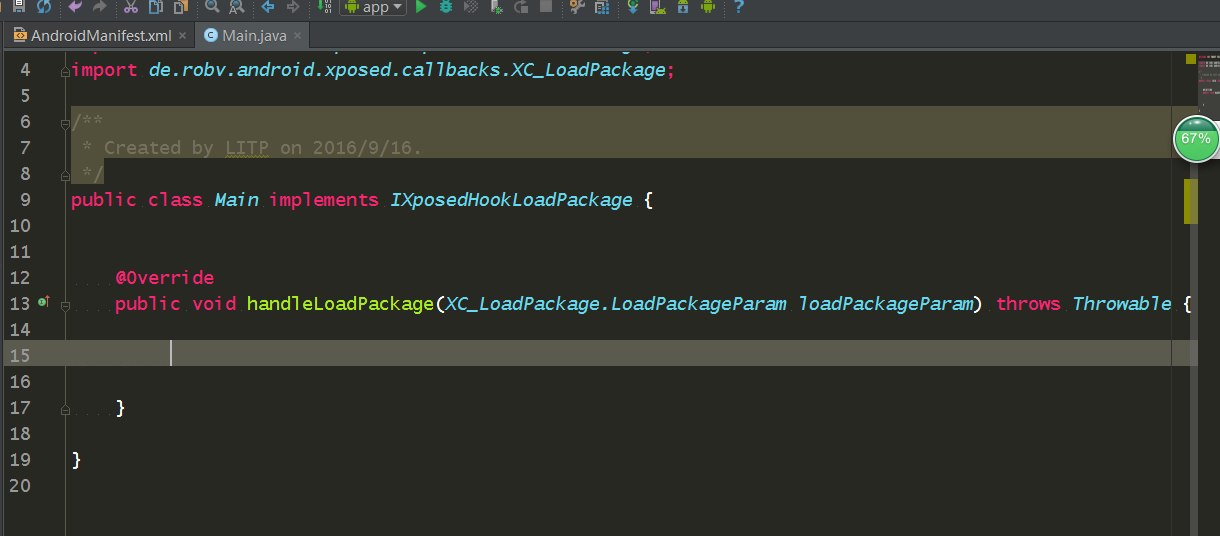Click the 'Created by LITP' comment text

(186, 148)
